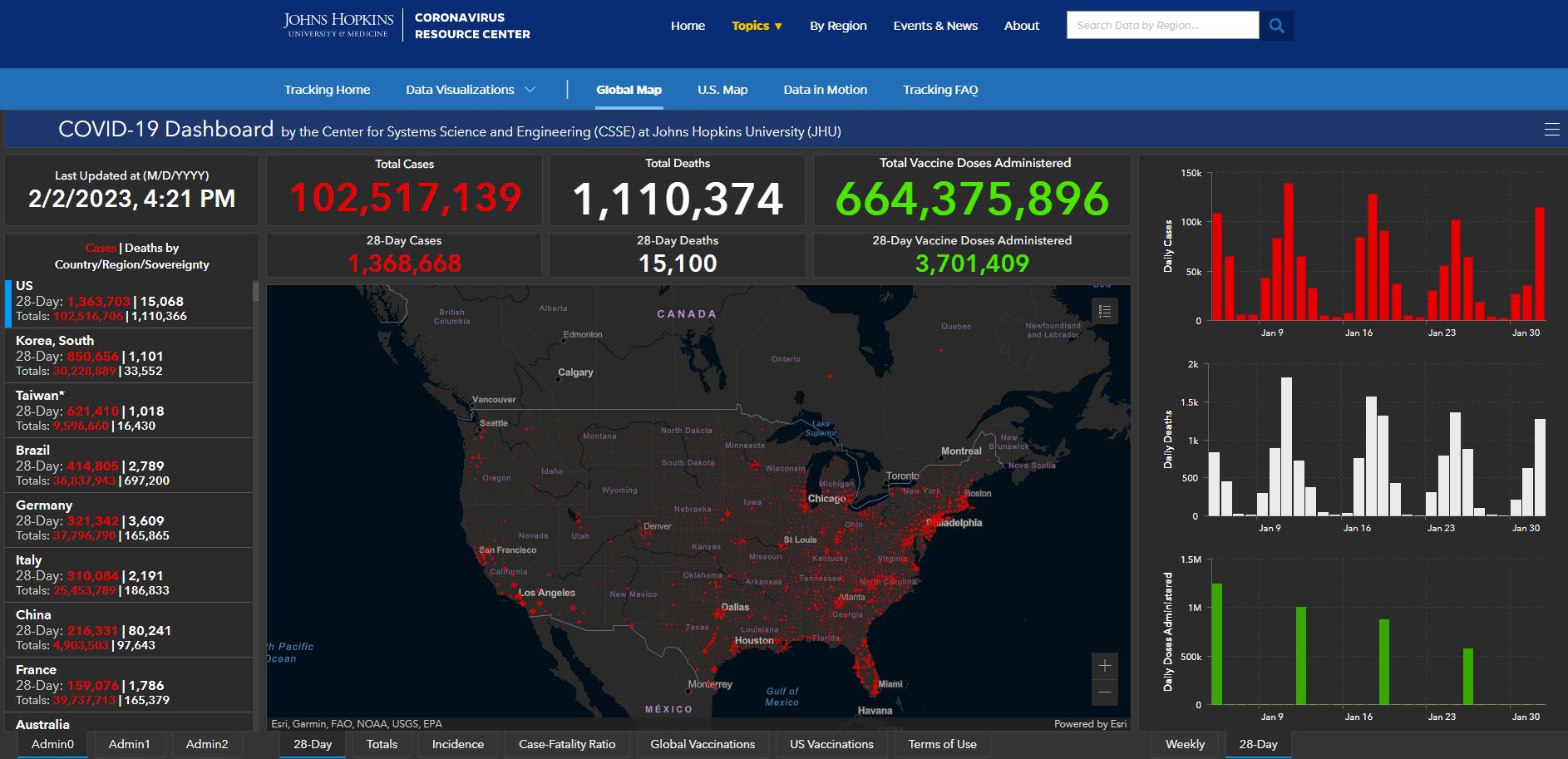Image resolution: width=1568 pixels, height=759 pixels.
Task: Expand Data Visualizations dropdown
Action: tap(470, 90)
